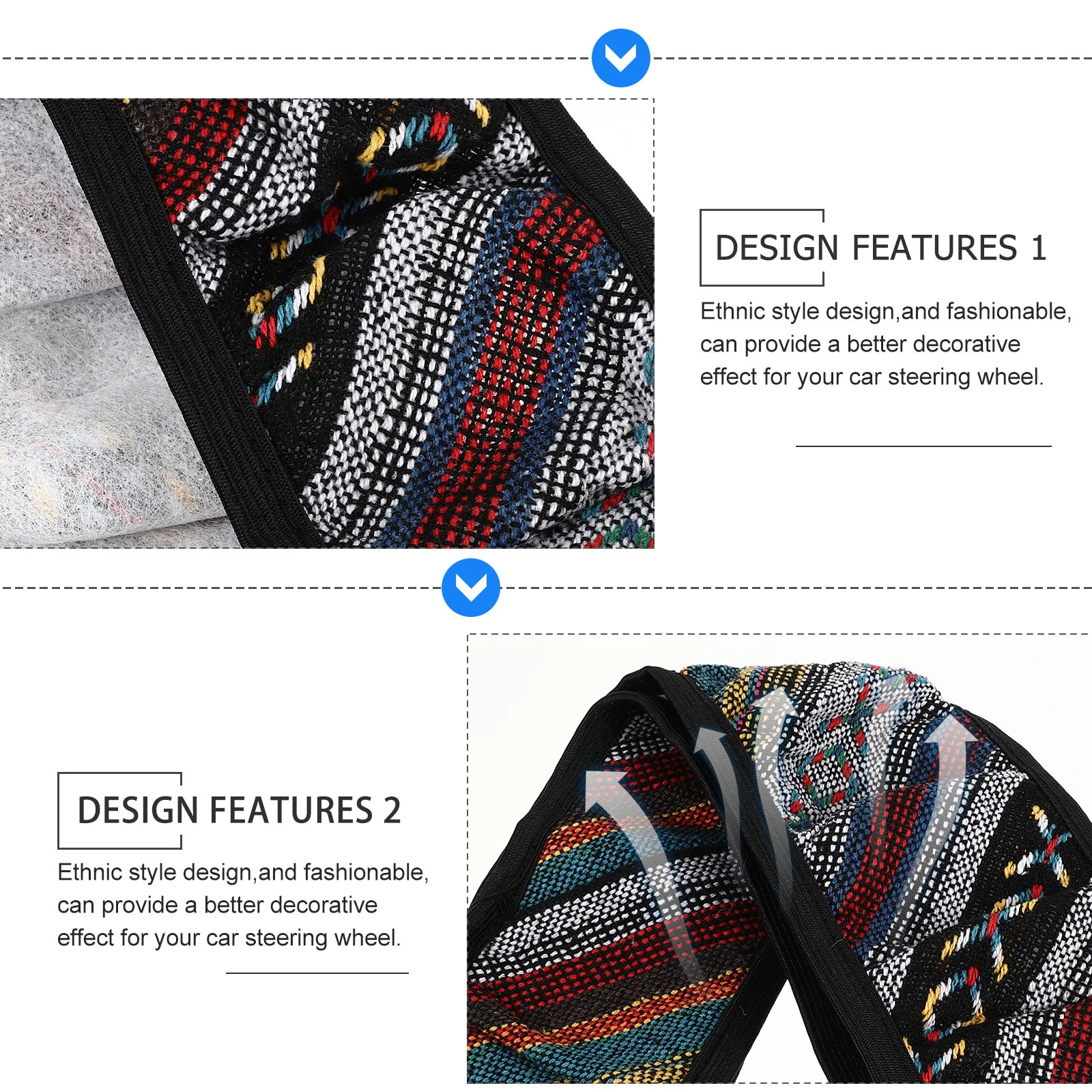Click the description text under DESIGN FEATURES 2
Screen dimensions: 1092x1092
243,905
